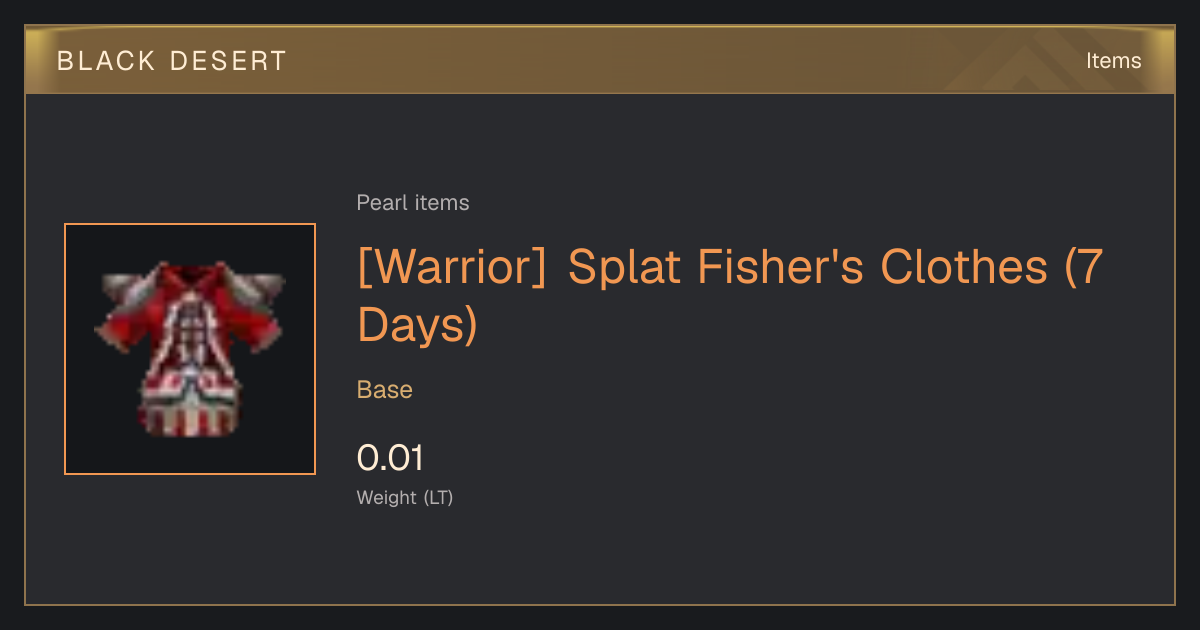Click the Weight (LT) caption
Viewport: 1200px width, 630px height.
(x=405, y=497)
